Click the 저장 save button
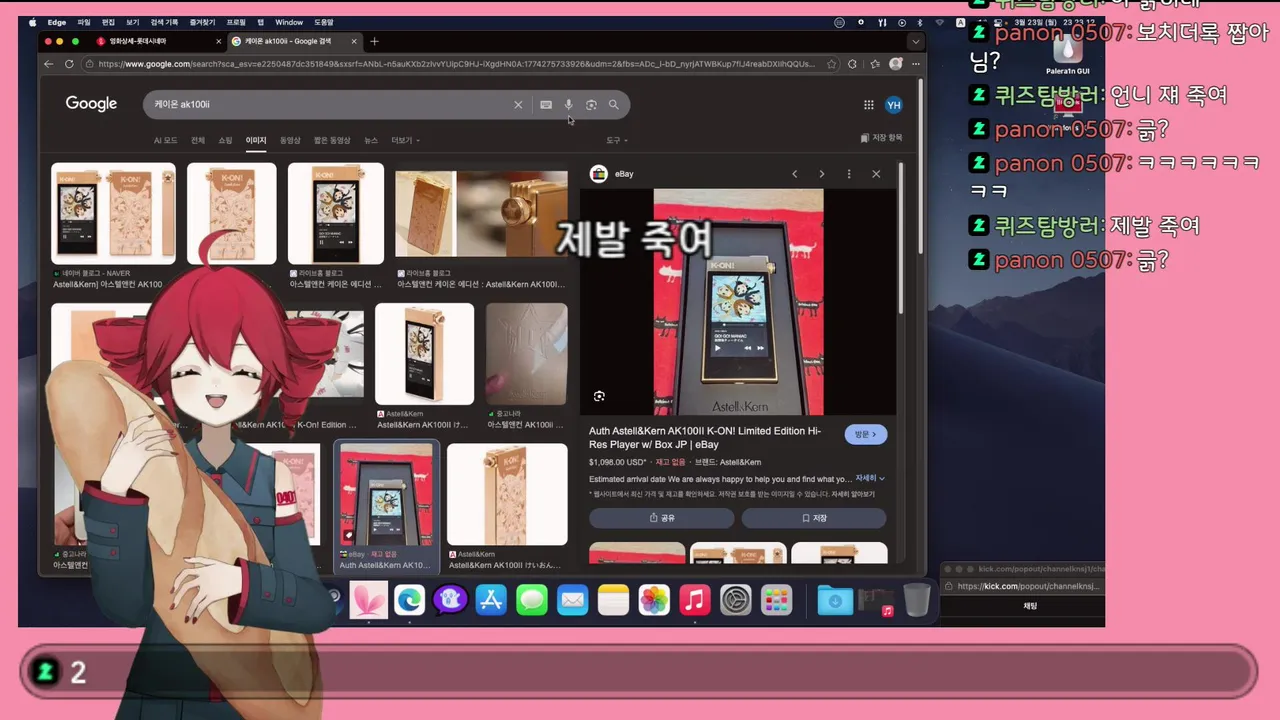This screenshot has height=720, width=1280. 814,518
